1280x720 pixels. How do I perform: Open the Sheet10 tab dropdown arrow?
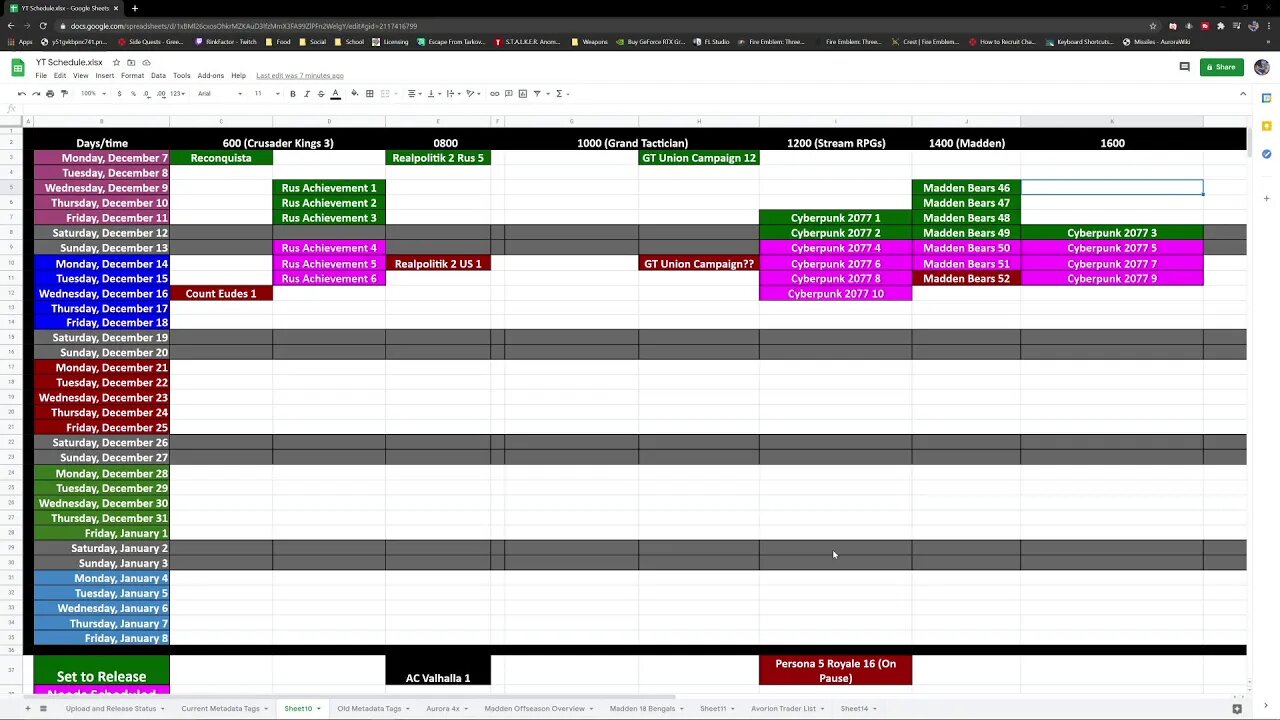point(318,709)
